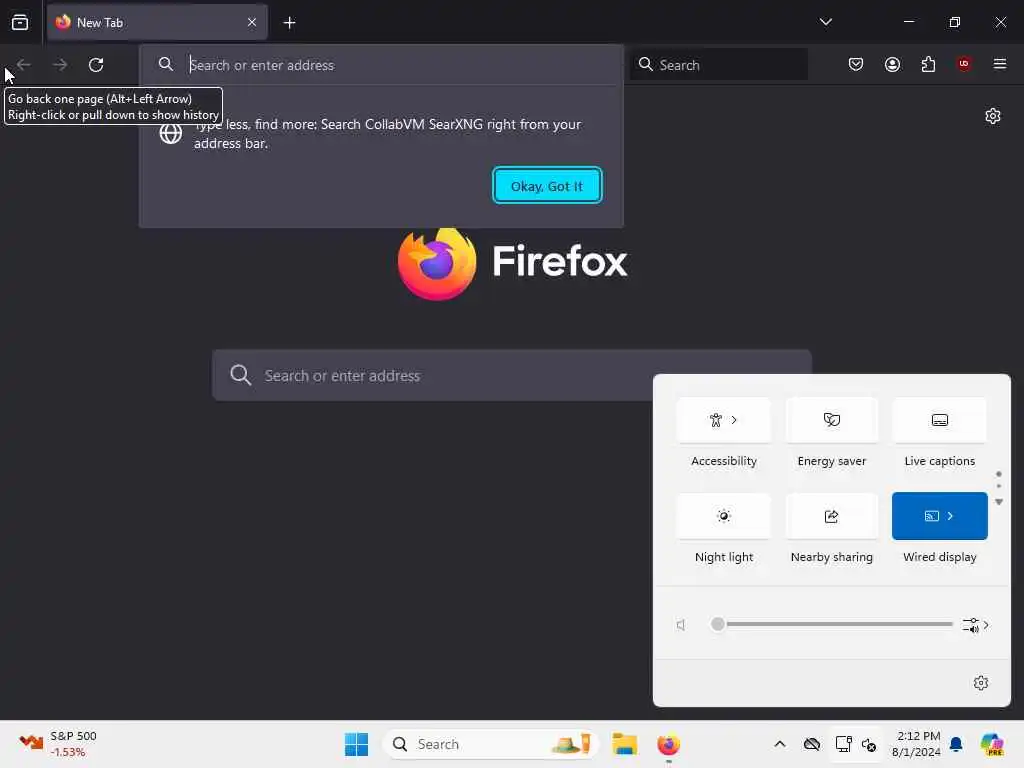
Task: Launch Copilot preview from the taskbar
Action: pos(992,744)
